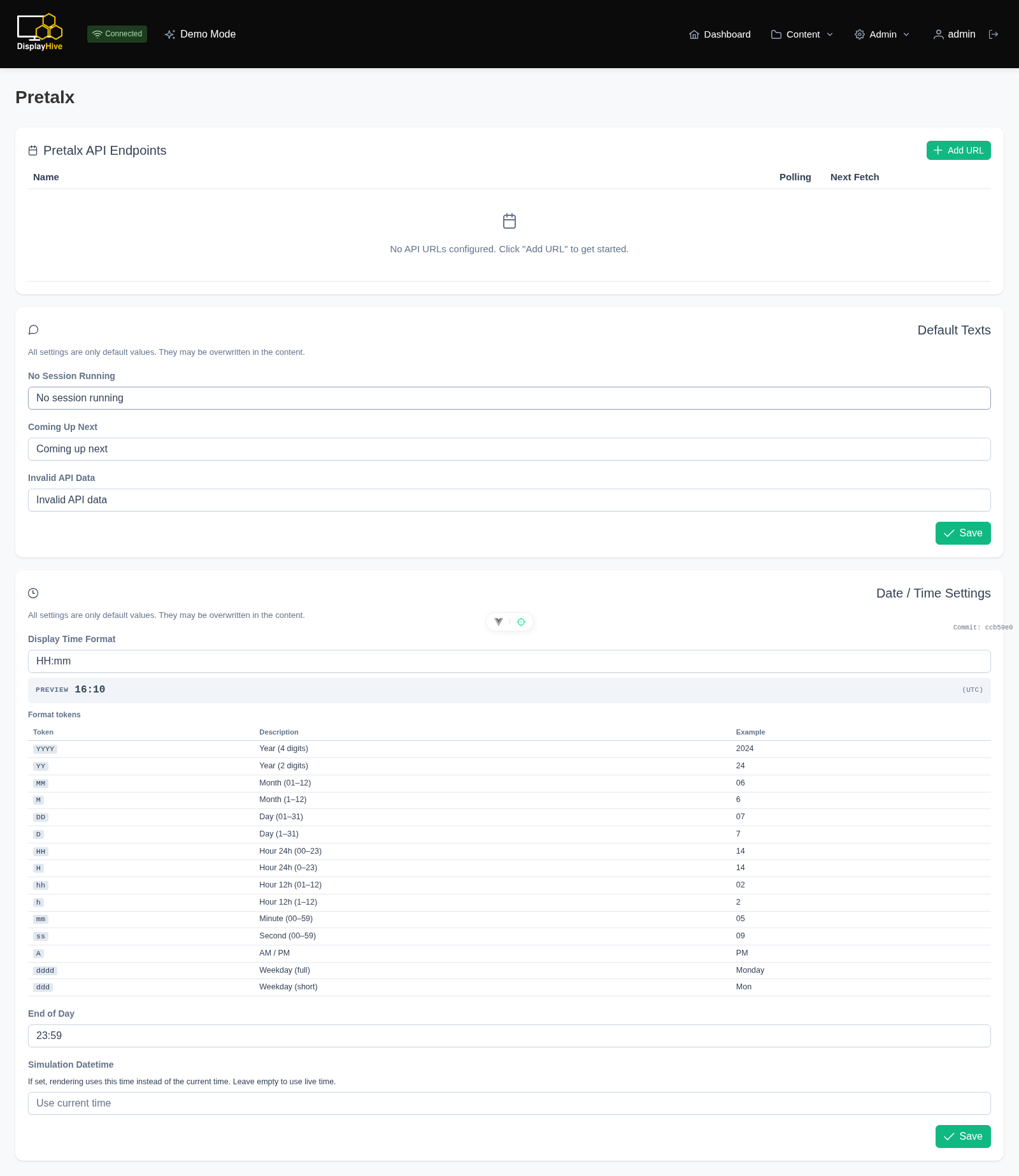Image resolution: width=1019 pixels, height=1176 pixels.
Task: Click the Demo Mode label
Action: tap(208, 34)
